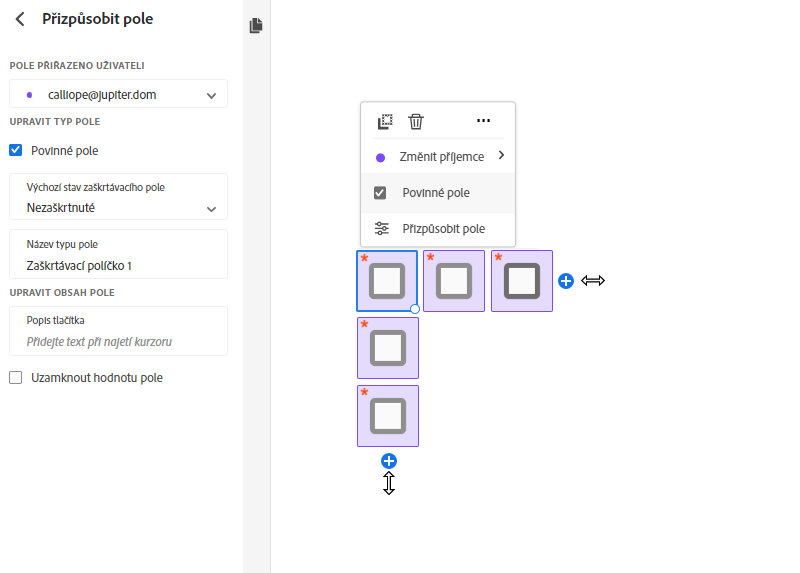The image size is (800, 573).
Task: Click the purple recipient color dot in menu
Action: [x=380, y=158]
